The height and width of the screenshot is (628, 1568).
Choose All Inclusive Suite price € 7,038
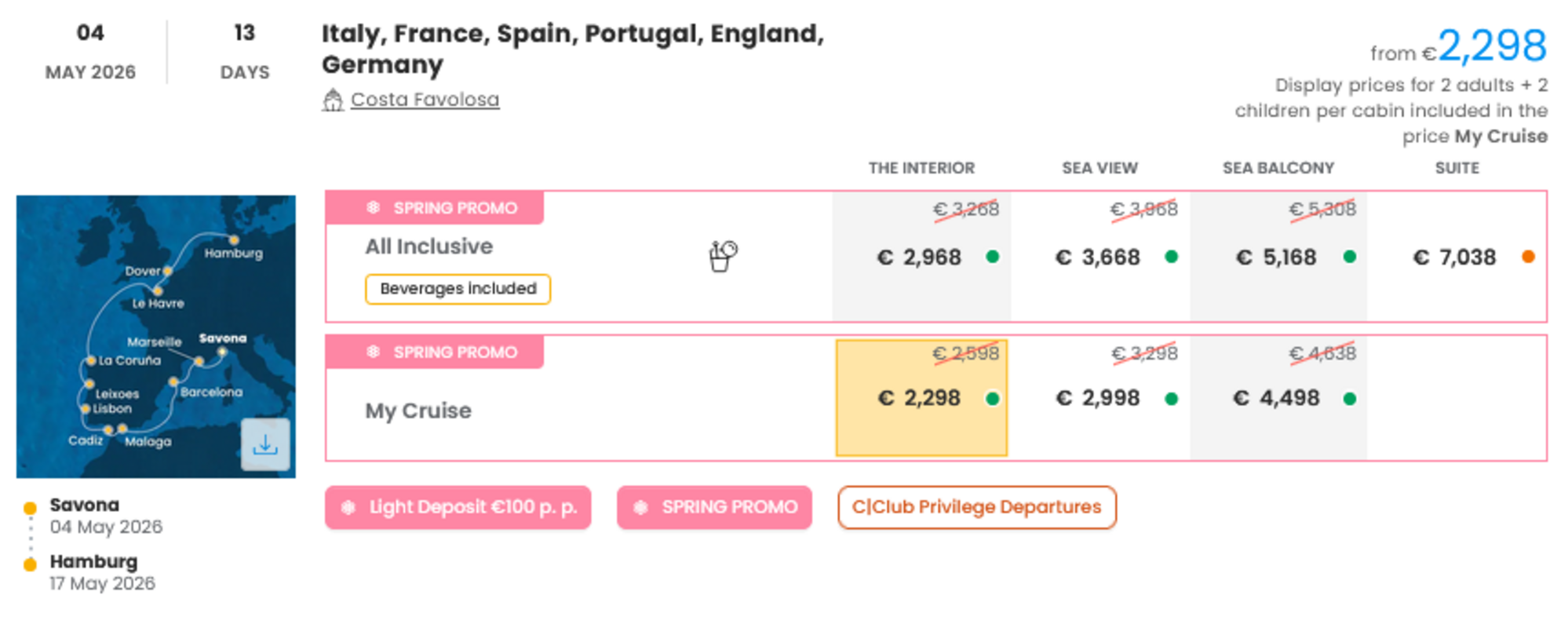[x=1455, y=257]
